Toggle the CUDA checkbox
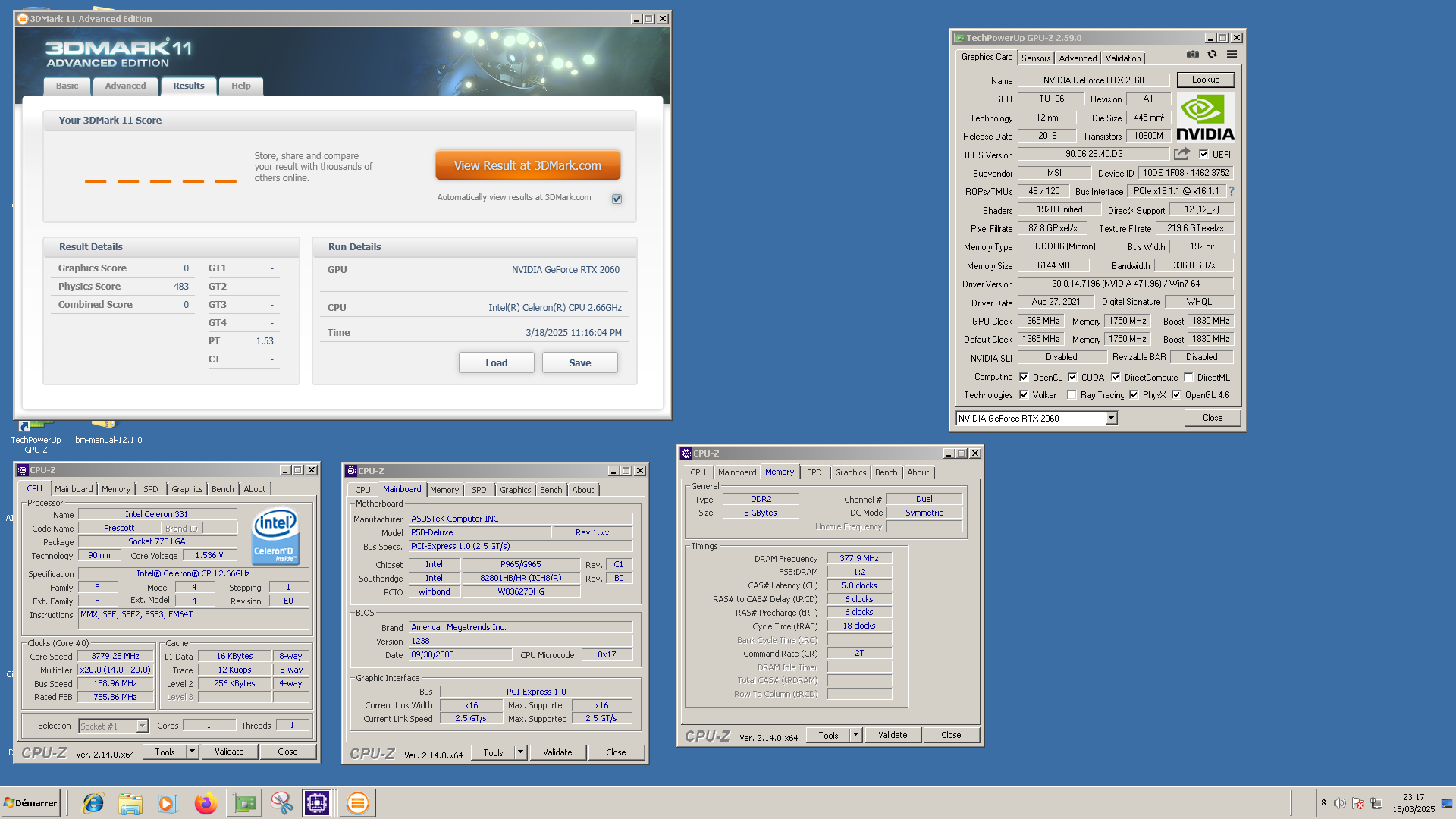 tap(1072, 377)
